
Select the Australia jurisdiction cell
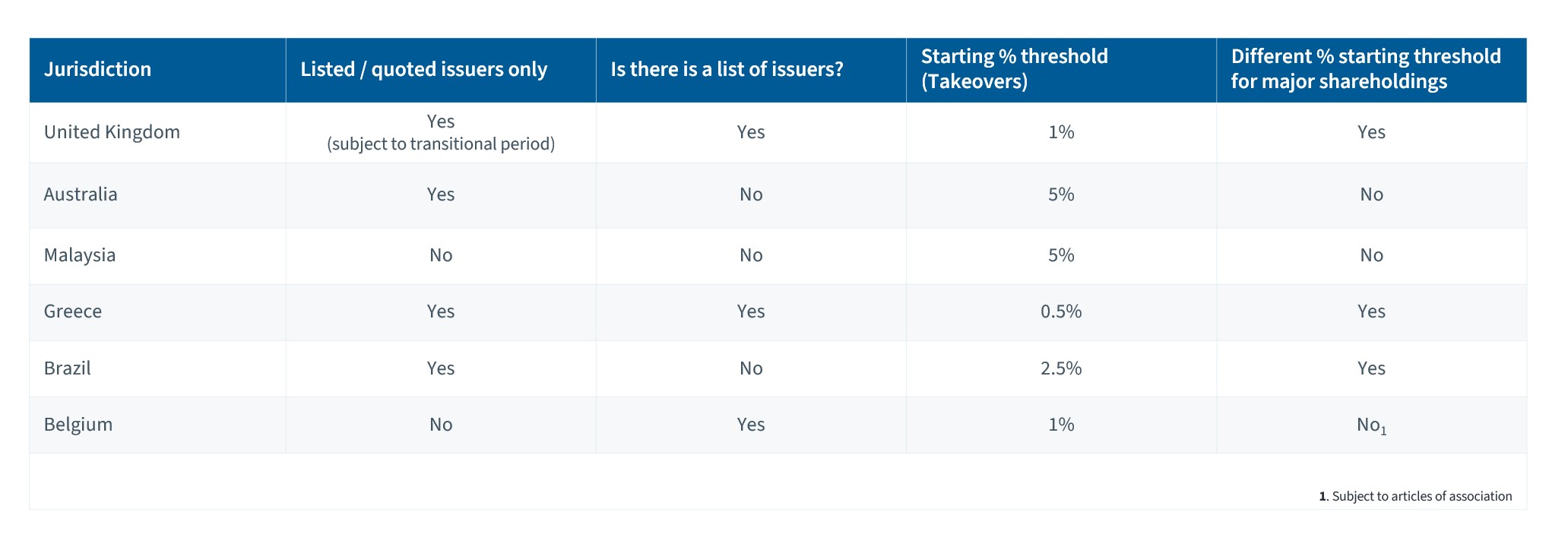point(81,194)
